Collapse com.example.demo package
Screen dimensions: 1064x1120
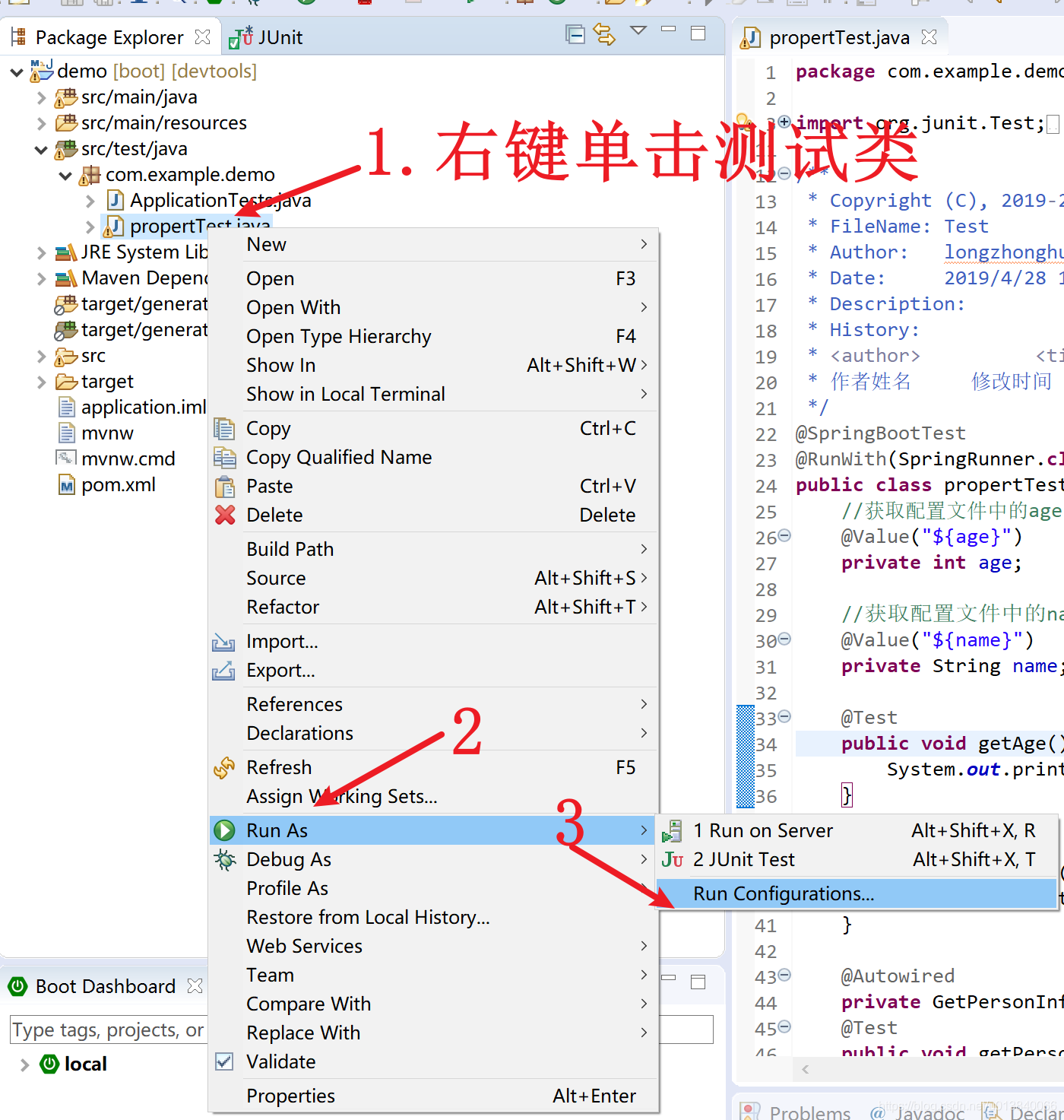click(65, 176)
